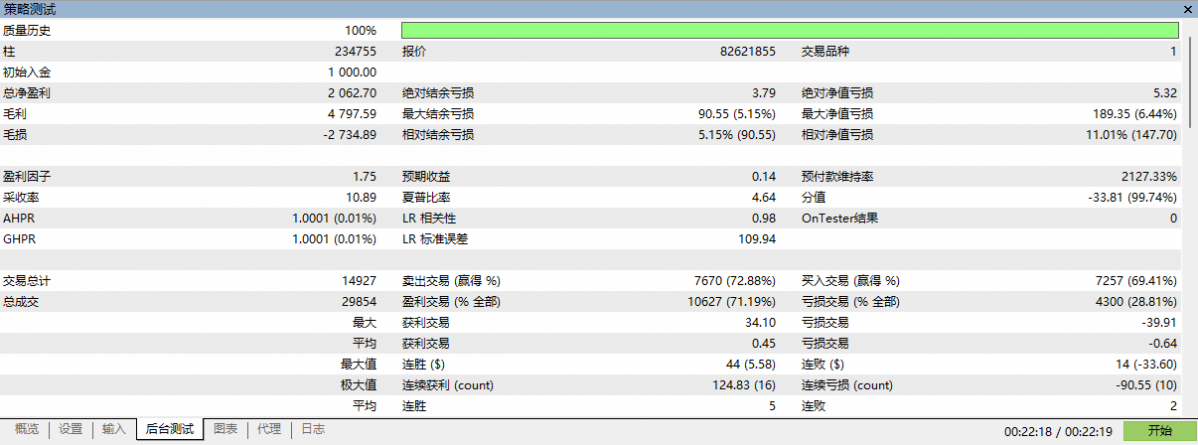Select the 夏普比率 value 4.64
The image size is (1198, 445).
[x=764, y=197]
